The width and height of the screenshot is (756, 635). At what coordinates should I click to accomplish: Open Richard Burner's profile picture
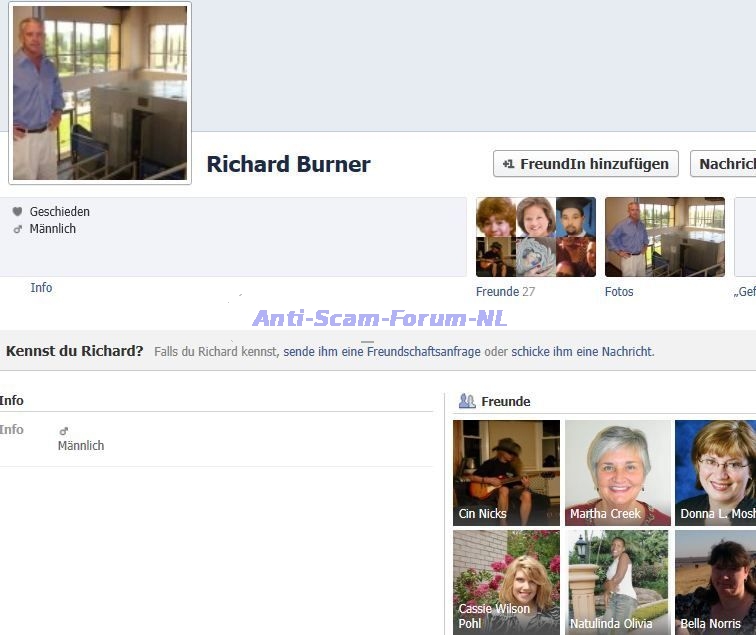point(100,93)
